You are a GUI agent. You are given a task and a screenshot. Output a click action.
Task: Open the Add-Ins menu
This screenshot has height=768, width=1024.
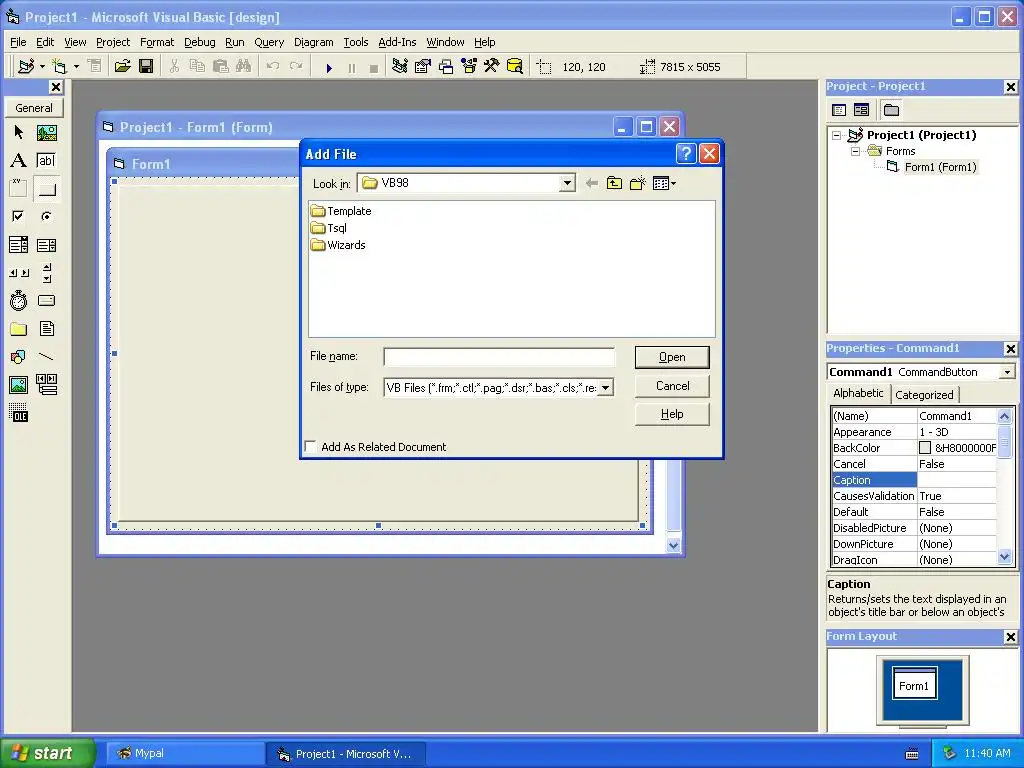[397, 42]
